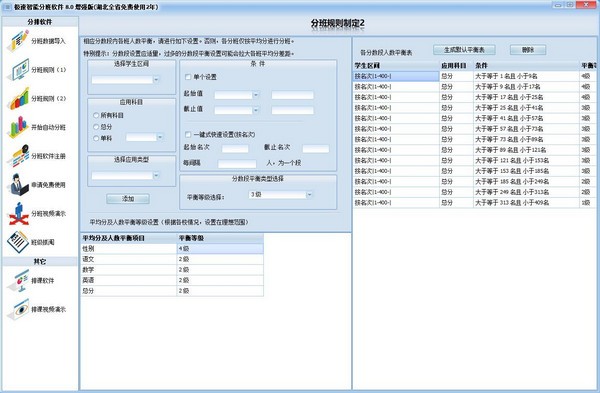The width and height of the screenshot is (600, 393).
Task: Click the 申请免费使用 person icon
Action: coord(18,184)
